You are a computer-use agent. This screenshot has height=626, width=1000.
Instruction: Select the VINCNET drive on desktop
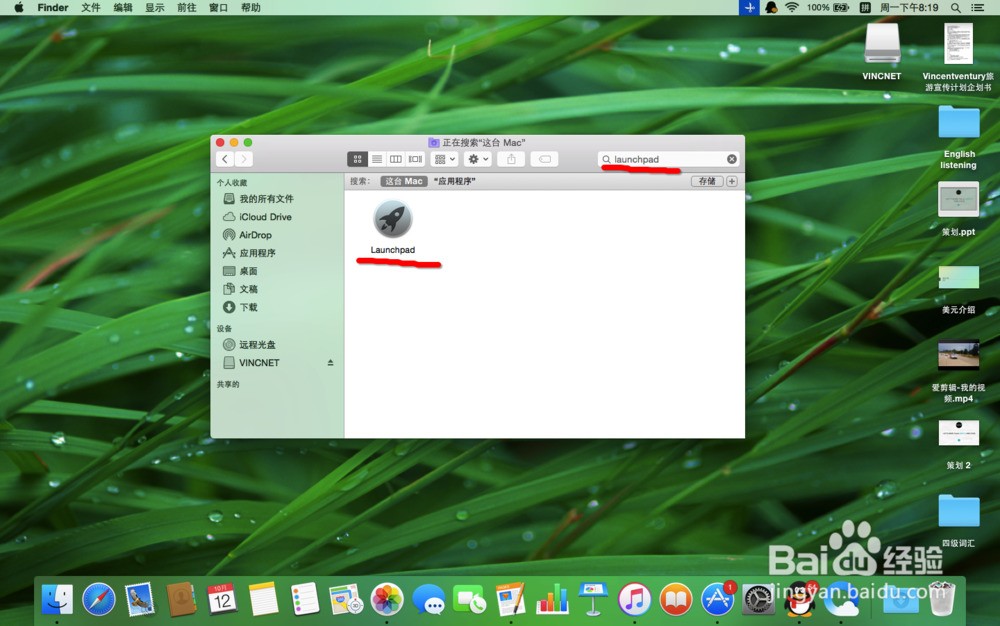point(882,52)
